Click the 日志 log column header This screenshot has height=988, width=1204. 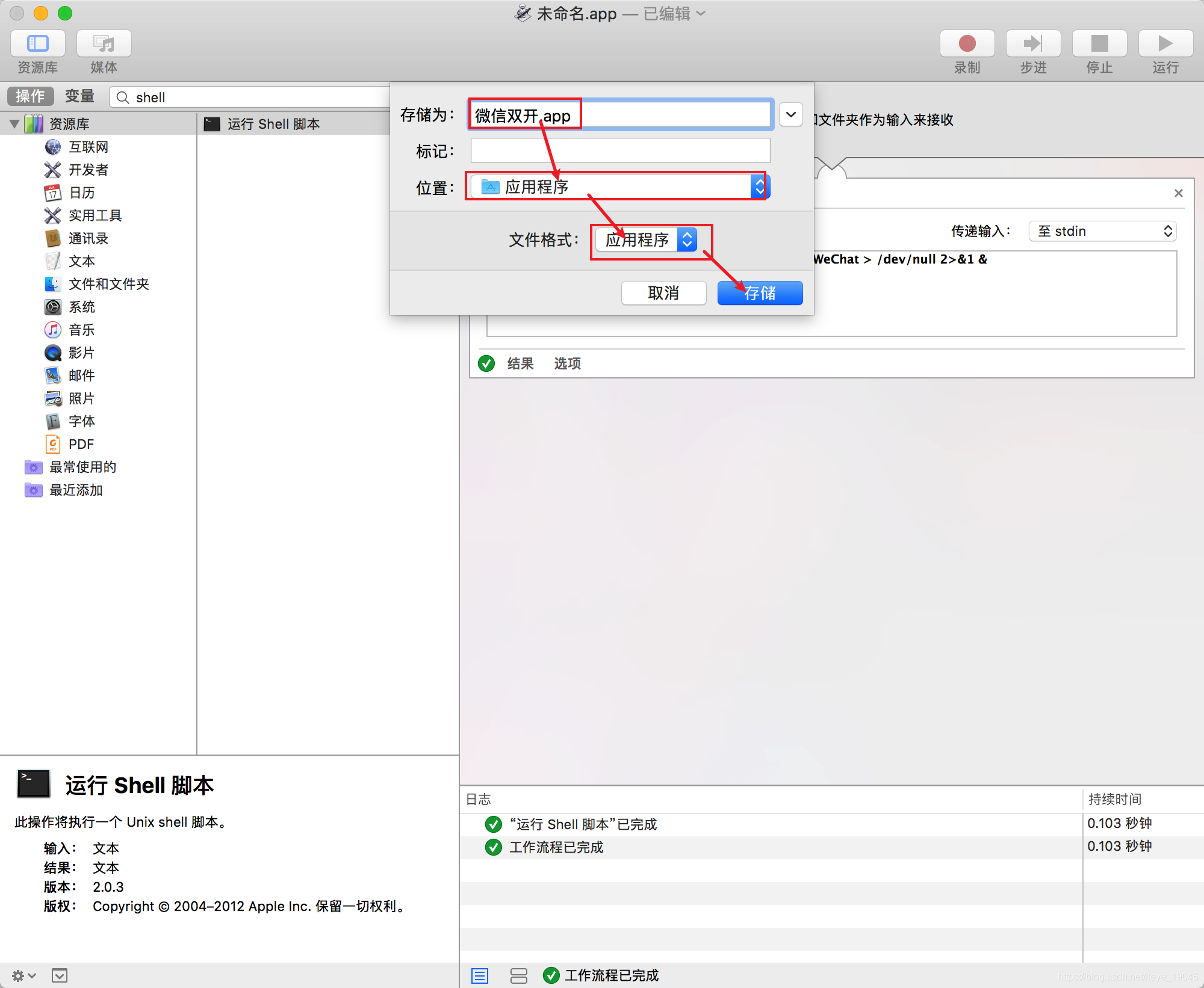(771, 799)
